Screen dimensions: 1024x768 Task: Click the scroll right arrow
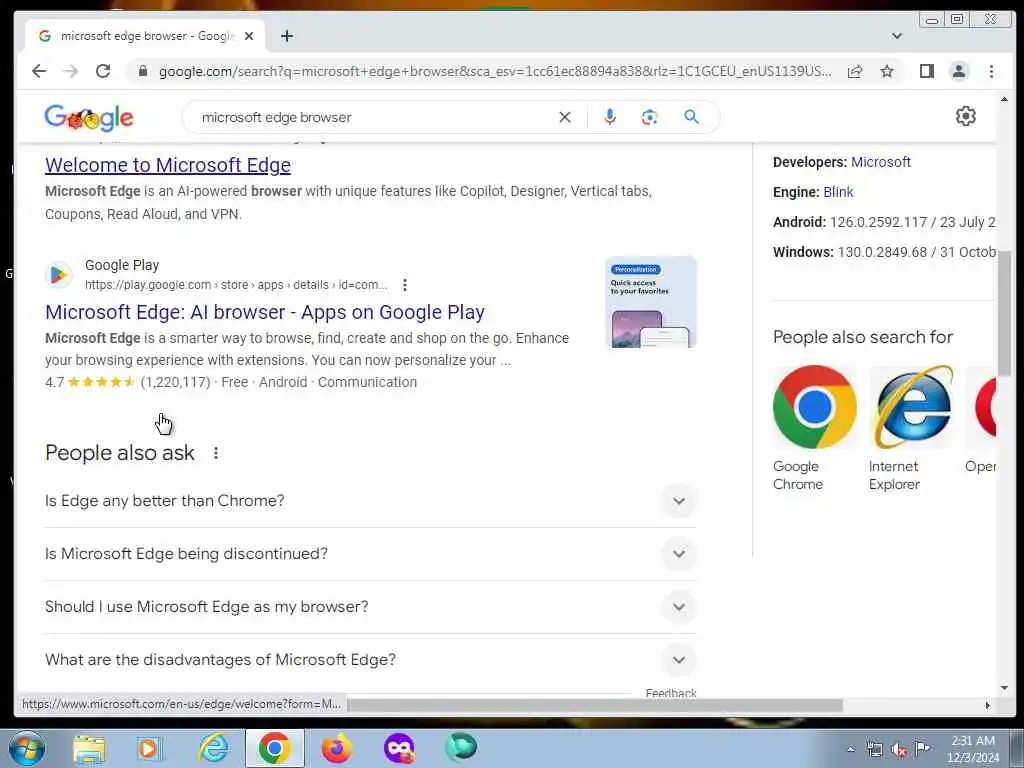(987, 705)
